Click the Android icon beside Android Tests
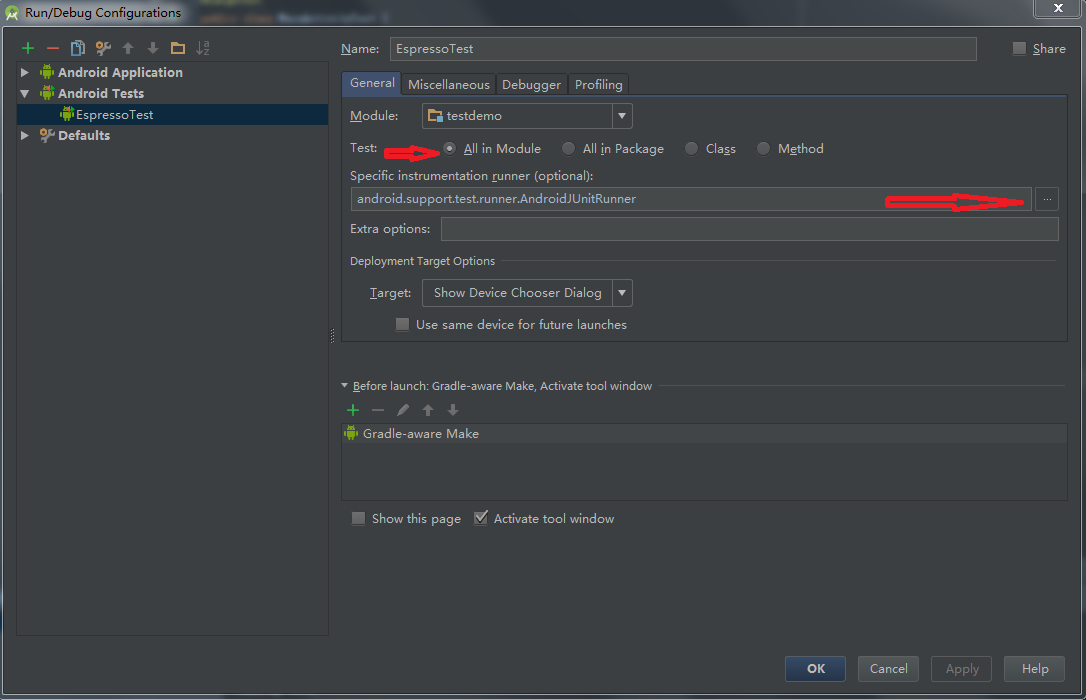1086x700 pixels. click(47, 93)
